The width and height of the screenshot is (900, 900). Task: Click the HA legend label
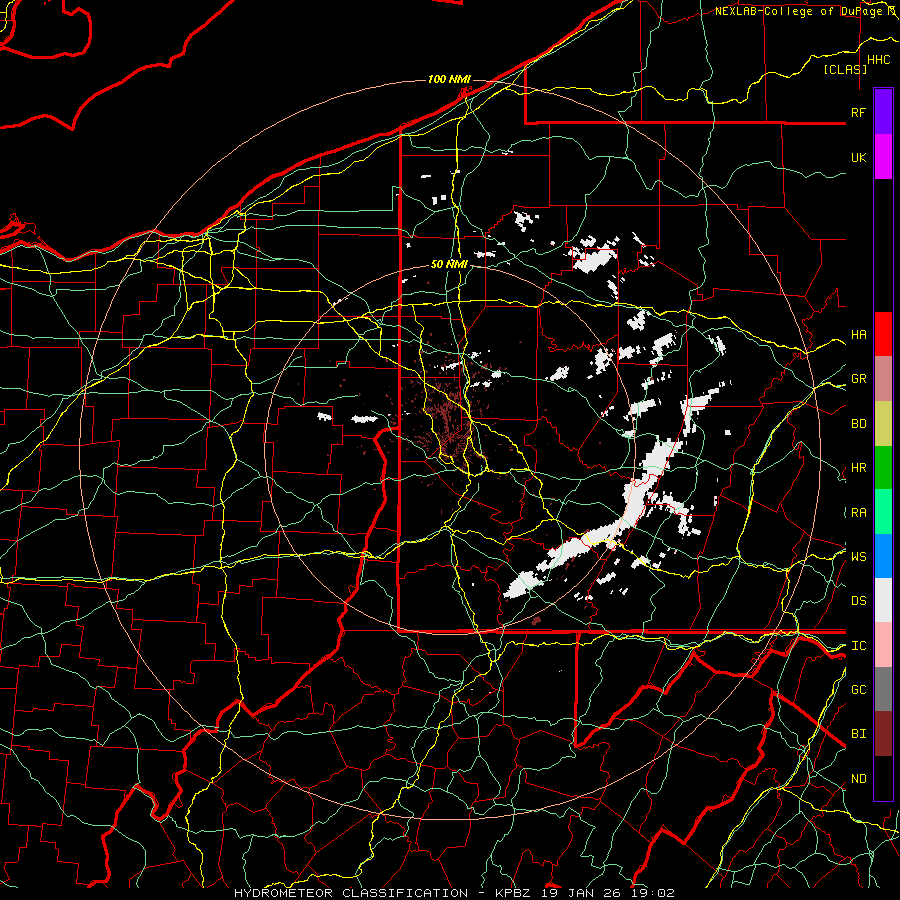[x=858, y=335]
